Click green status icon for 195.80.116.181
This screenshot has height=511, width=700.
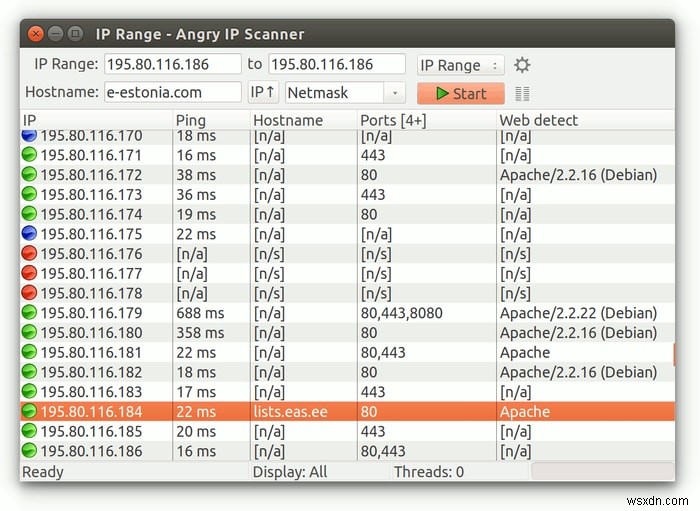coord(29,352)
